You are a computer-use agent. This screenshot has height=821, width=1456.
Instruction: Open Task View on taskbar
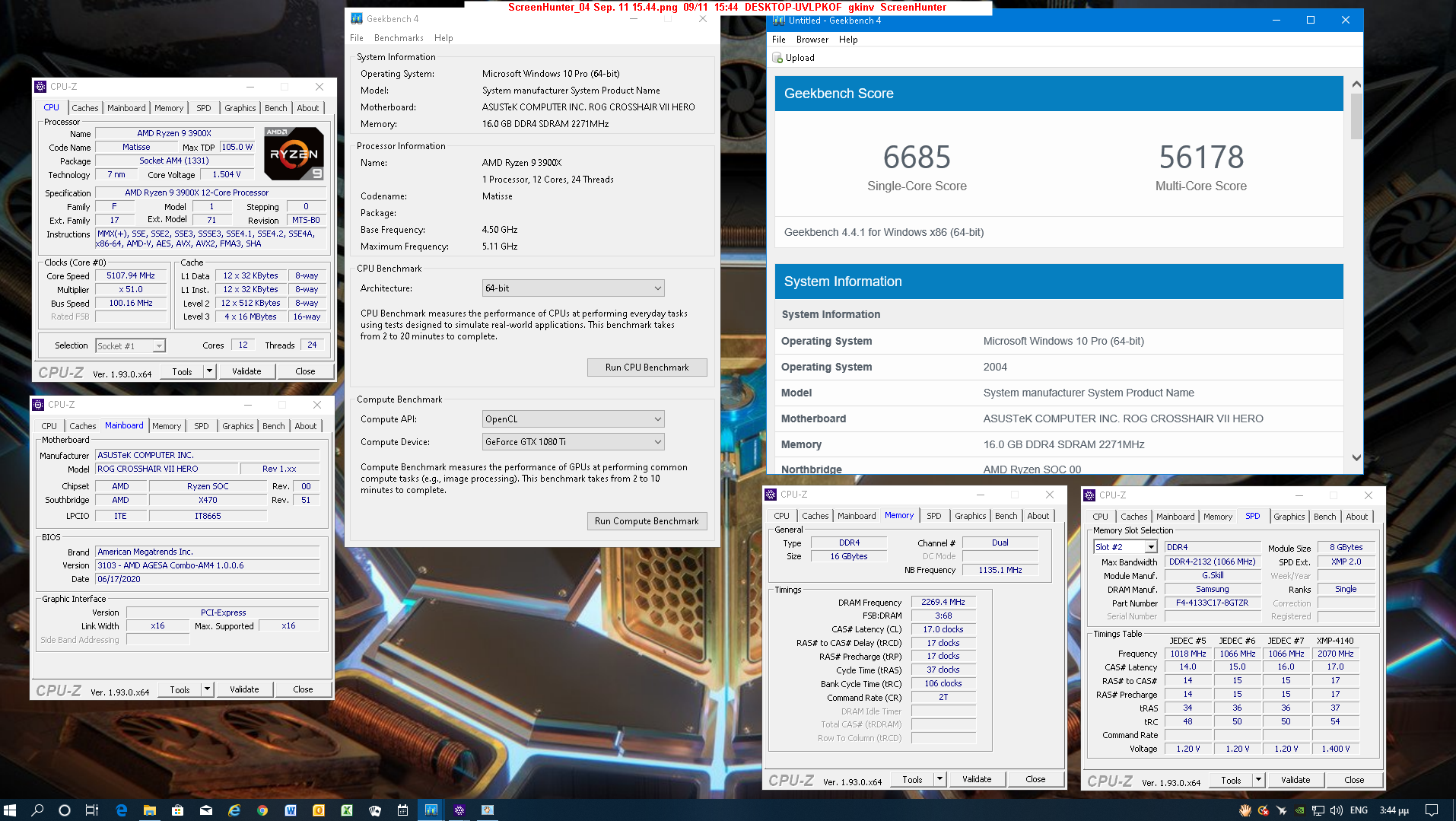pyautogui.click(x=91, y=810)
